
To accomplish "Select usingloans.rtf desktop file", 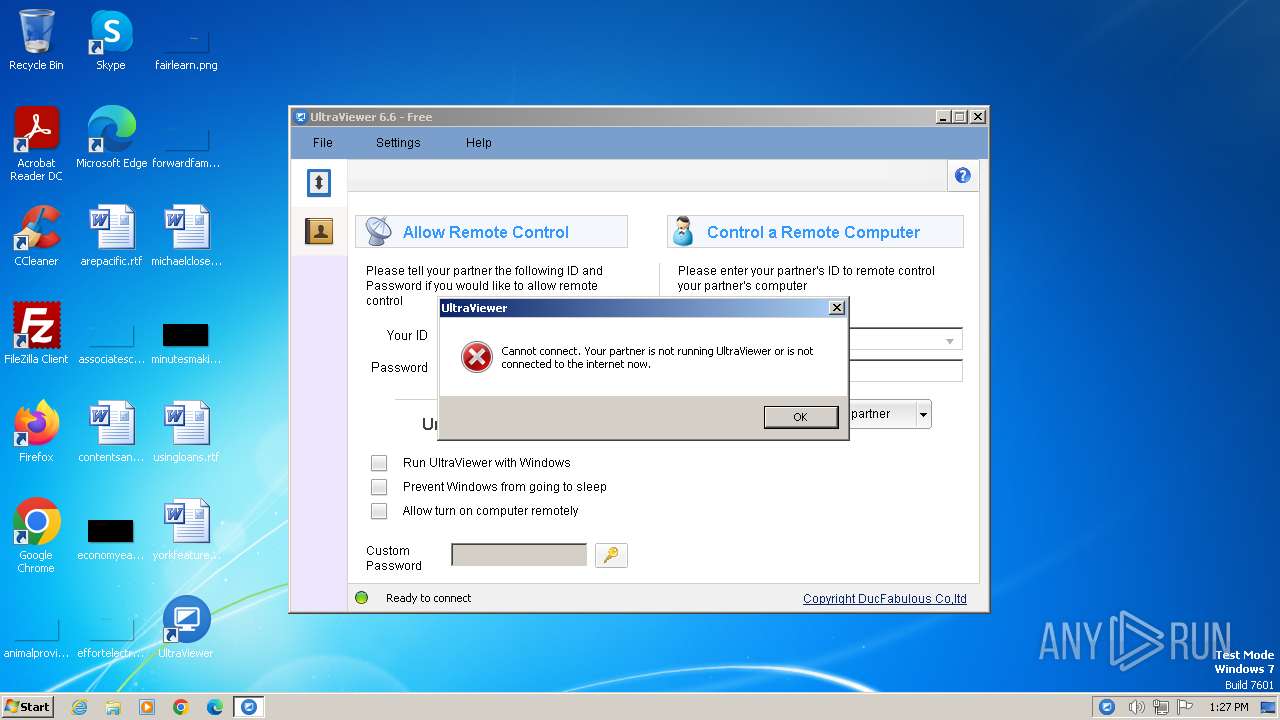I will point(186,432).
